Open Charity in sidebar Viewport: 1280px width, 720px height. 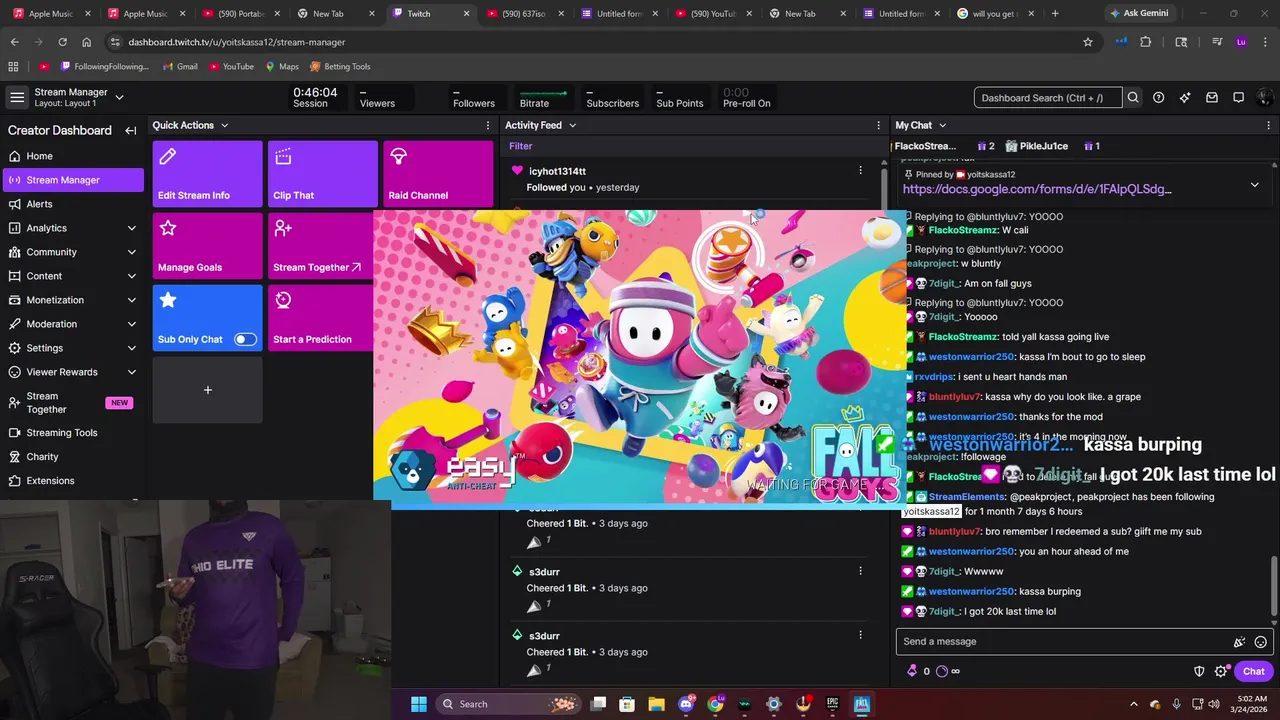point(72,457)
